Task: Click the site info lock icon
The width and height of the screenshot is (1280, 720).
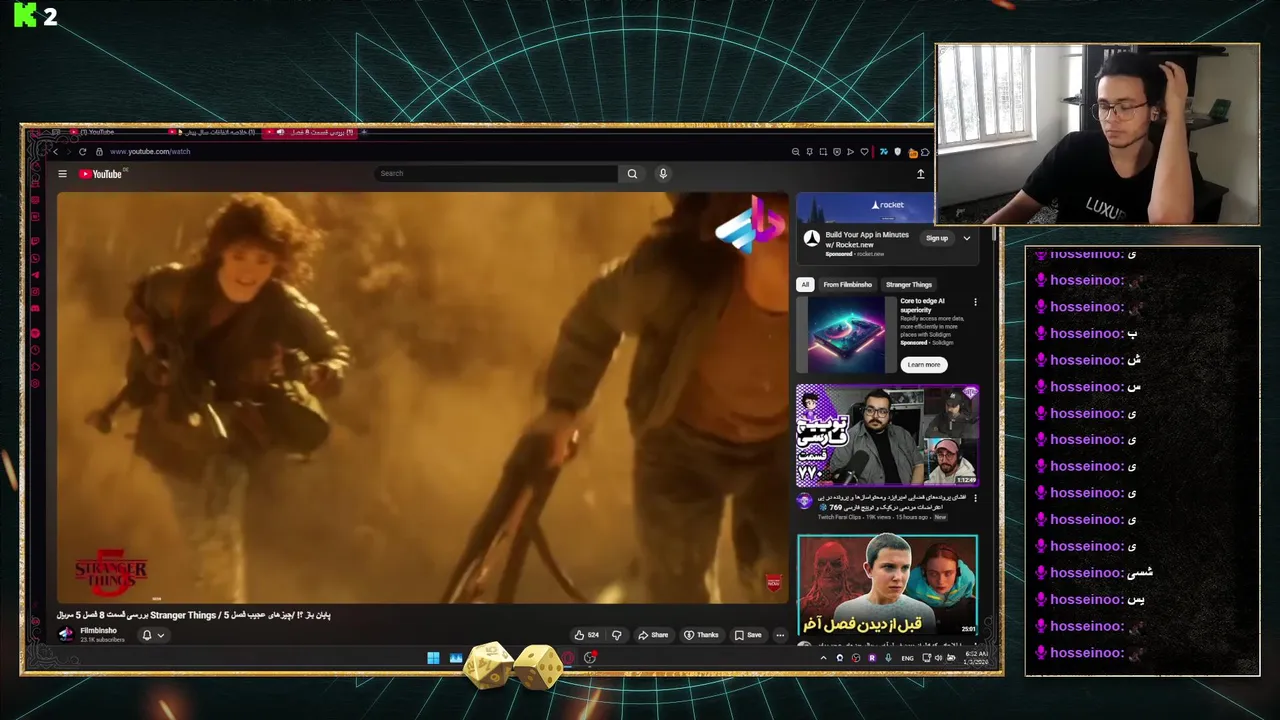Action: click(99, 152)
